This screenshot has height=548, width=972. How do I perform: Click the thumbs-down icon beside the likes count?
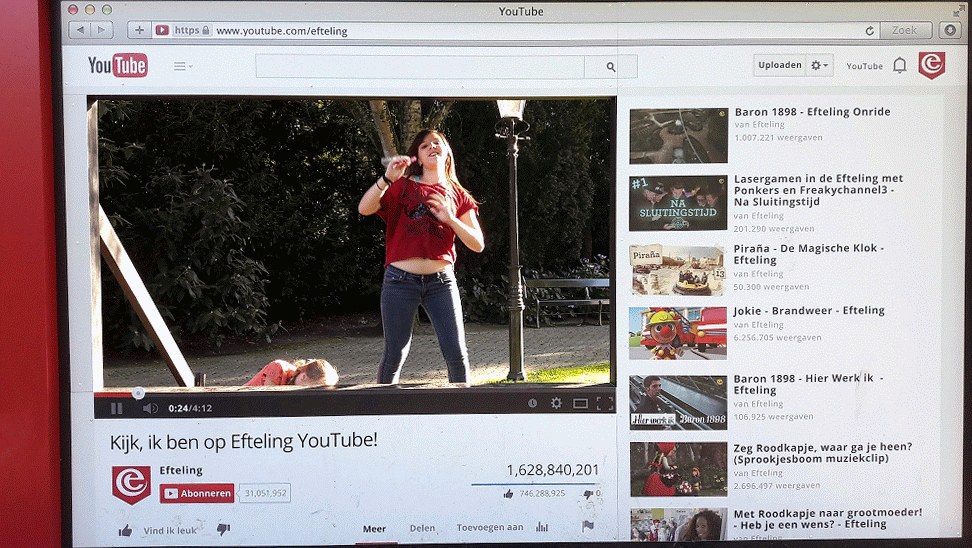588,494
